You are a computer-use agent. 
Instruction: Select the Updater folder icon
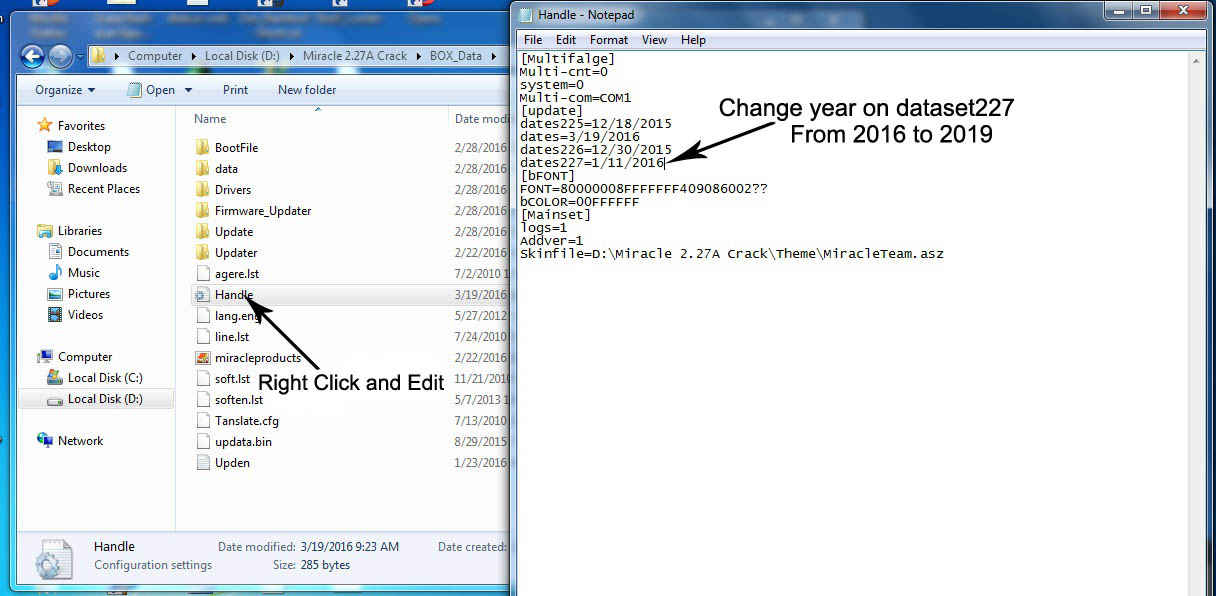(x=202, y=252)
